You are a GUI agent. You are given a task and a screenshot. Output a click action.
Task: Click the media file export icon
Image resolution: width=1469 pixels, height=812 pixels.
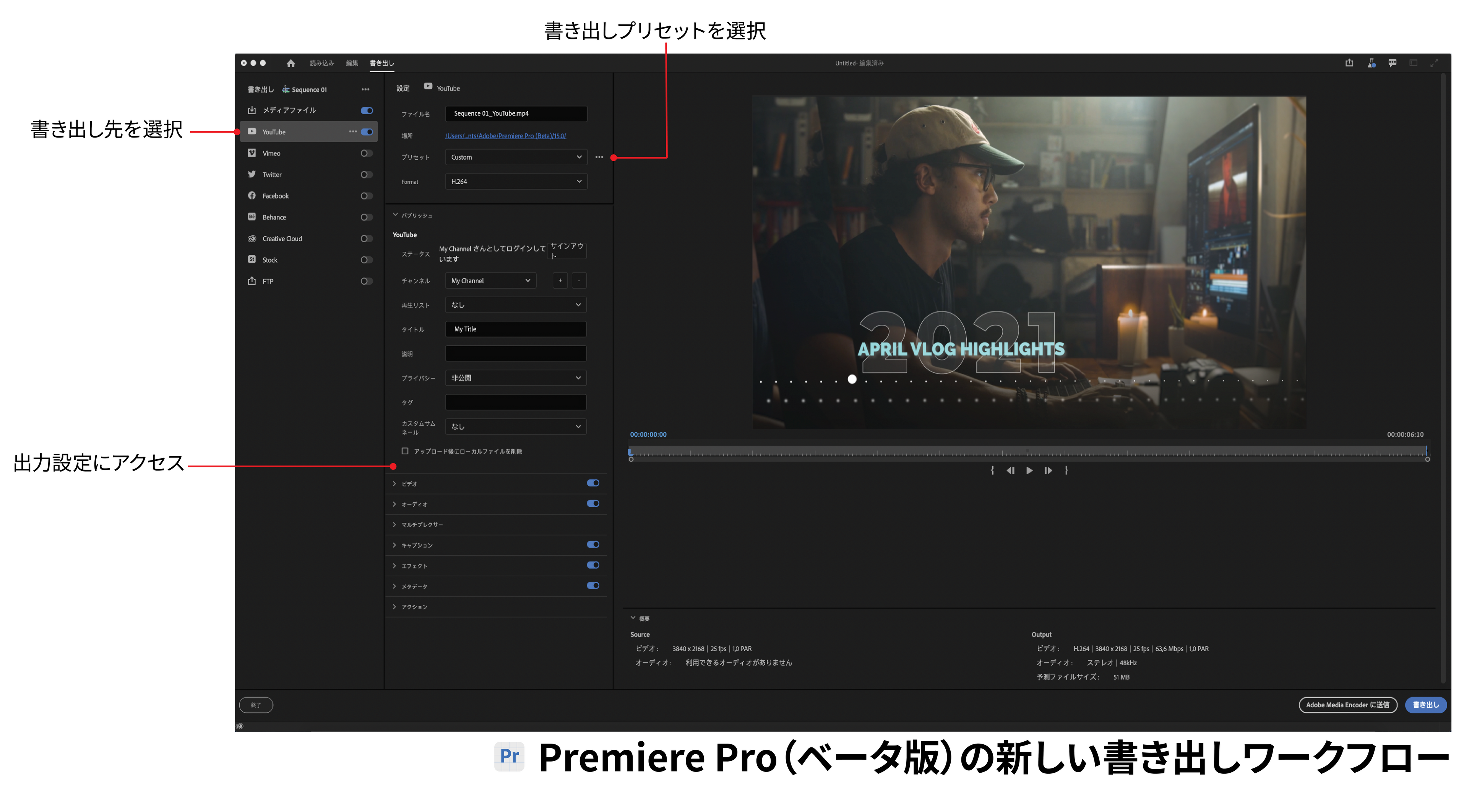(x=252, y=110)
